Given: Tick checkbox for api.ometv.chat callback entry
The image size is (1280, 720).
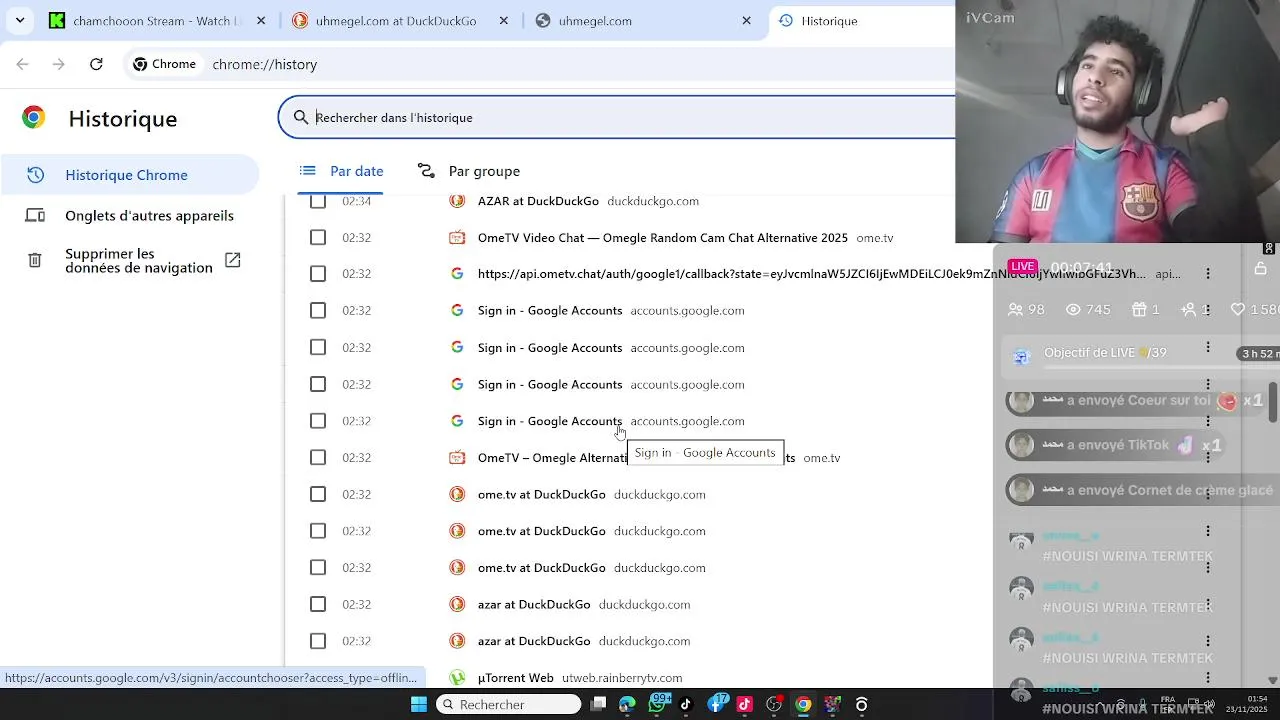Looking at the screenshot, I should coord(318,274).
